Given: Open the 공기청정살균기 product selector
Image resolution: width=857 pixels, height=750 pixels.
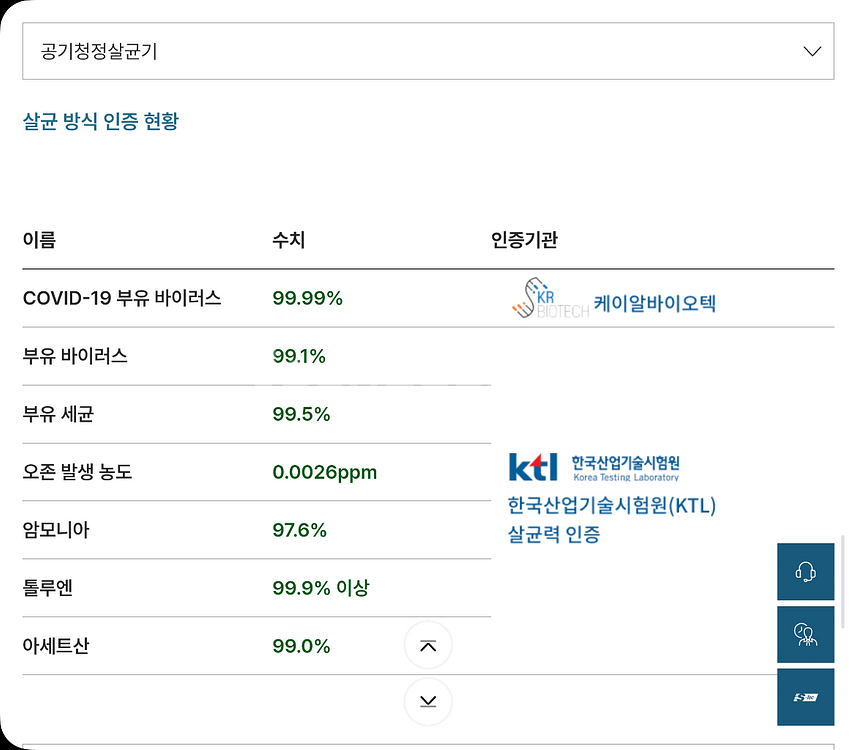Looking at the screenshot, I should pyautogui.click(x=400, y=52).
